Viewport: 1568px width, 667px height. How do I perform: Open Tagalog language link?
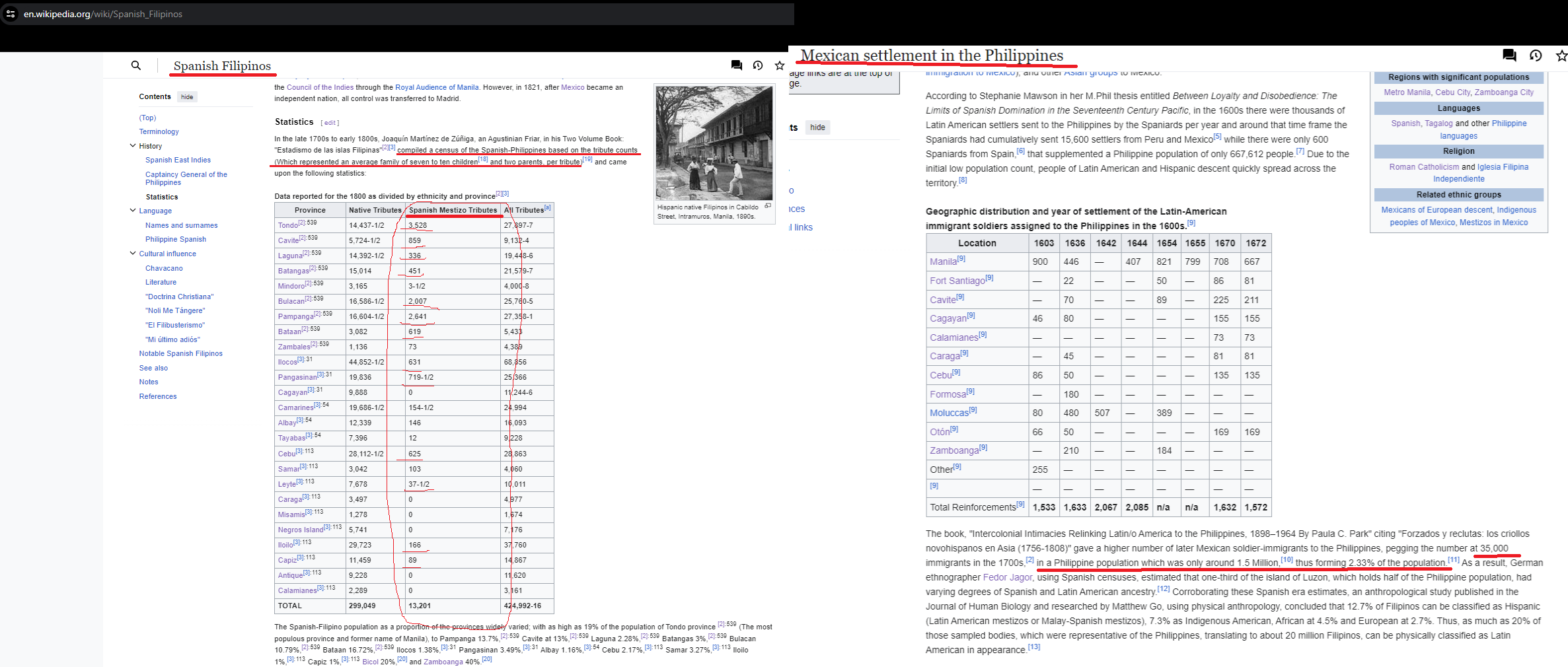(x=1438, y=123)
